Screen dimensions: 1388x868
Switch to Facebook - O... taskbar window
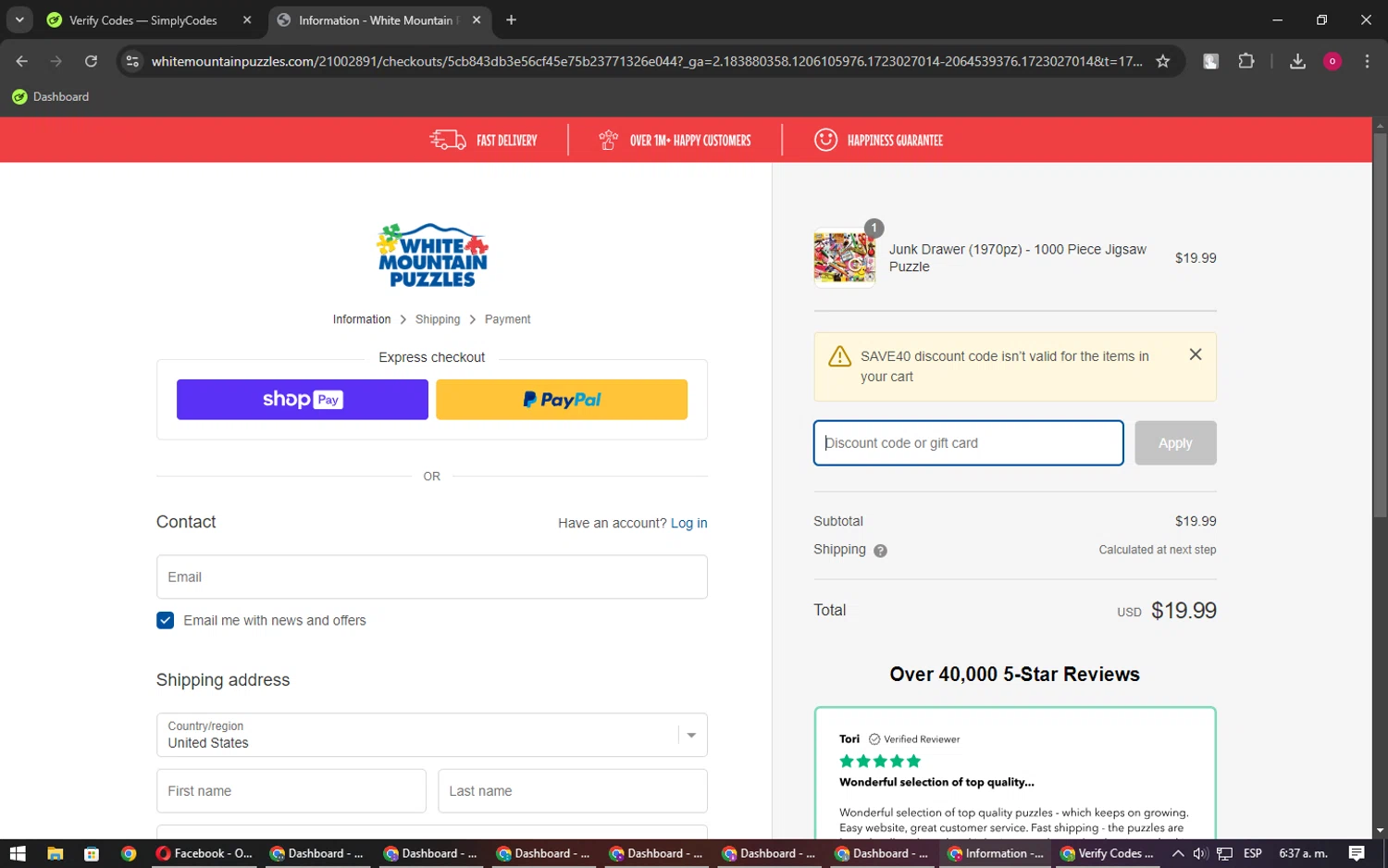coord(204,853)
